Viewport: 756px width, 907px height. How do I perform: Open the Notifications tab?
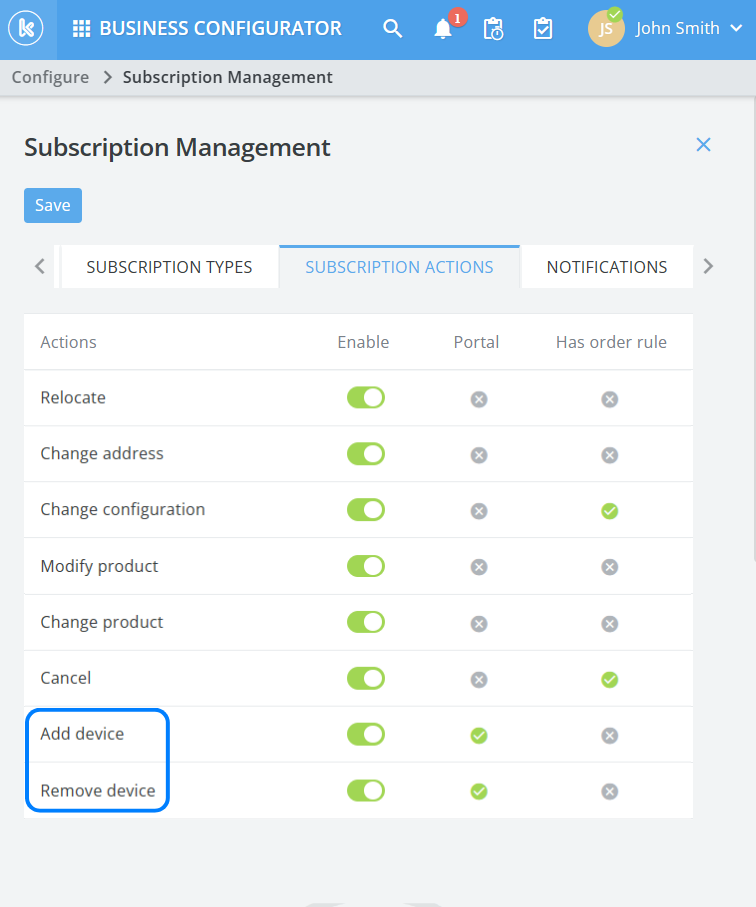[x=606, y=267]
